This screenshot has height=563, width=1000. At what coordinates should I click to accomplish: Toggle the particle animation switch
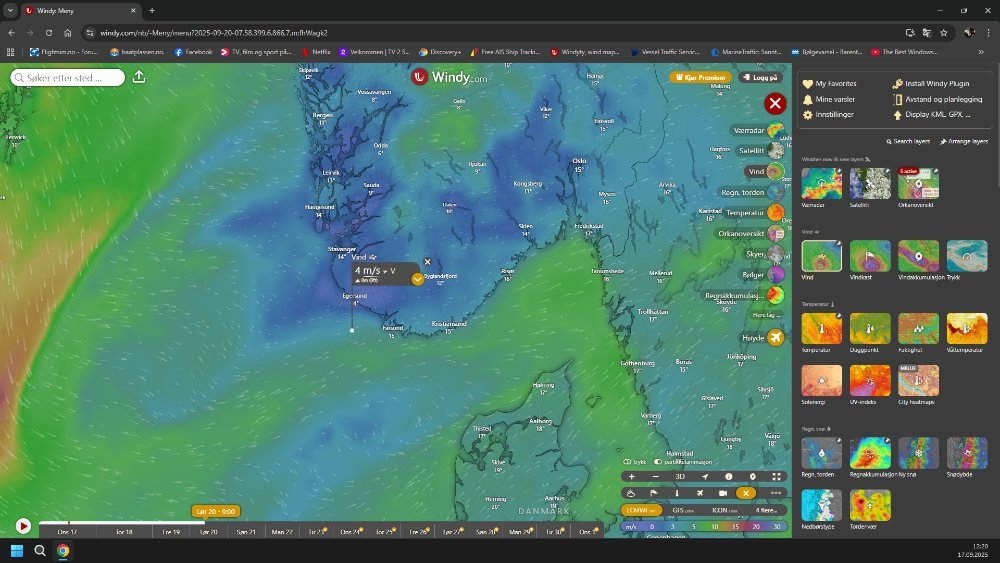coord(658,462)
